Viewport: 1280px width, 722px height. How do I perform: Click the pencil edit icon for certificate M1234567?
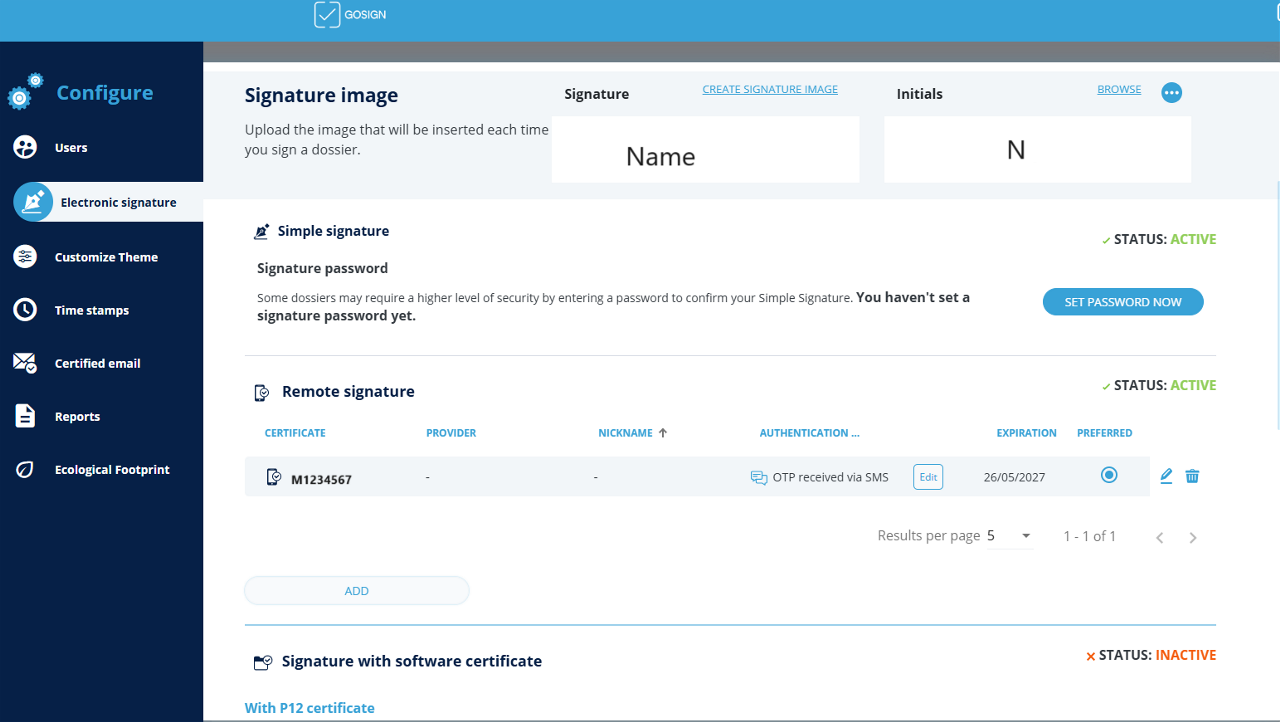tap(1166, 476)
